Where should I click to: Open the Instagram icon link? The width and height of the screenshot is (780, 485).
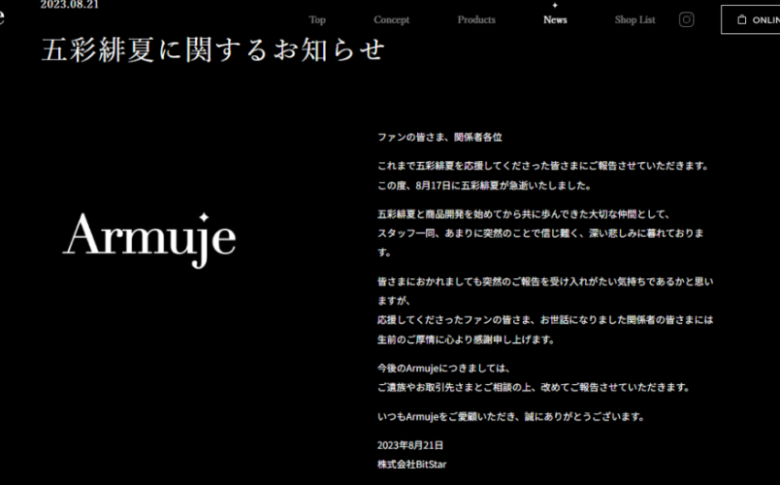pos(686,19)
